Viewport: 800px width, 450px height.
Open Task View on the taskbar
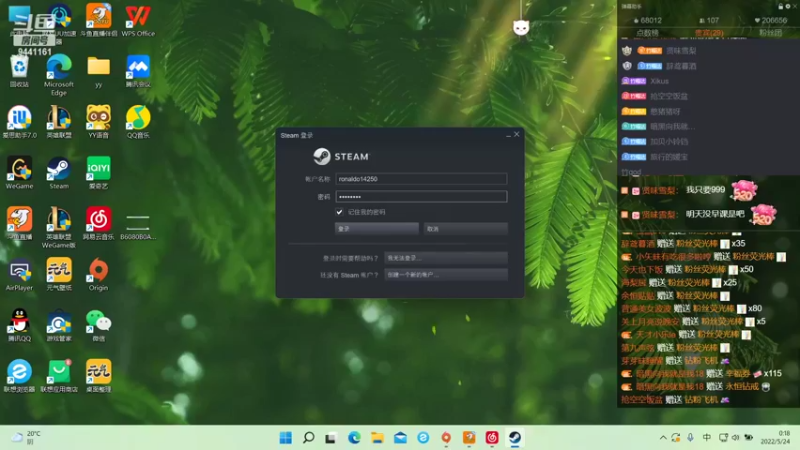click(331, 438)
